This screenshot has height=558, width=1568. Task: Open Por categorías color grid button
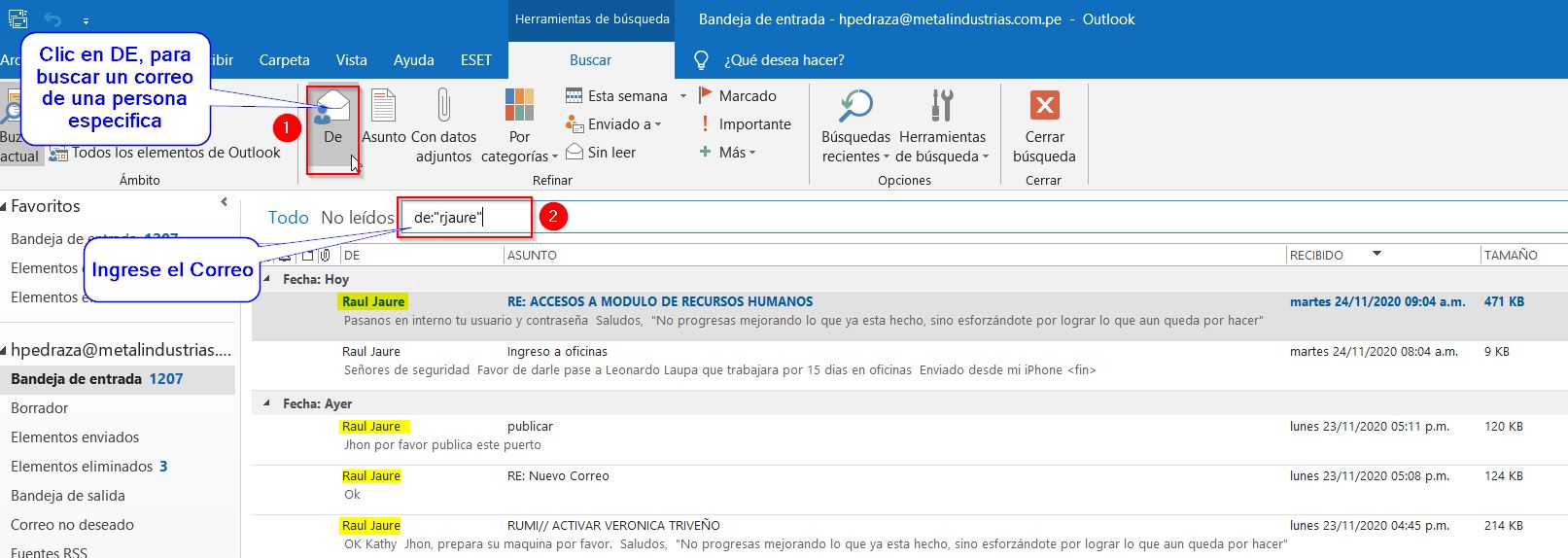(519, 105)
